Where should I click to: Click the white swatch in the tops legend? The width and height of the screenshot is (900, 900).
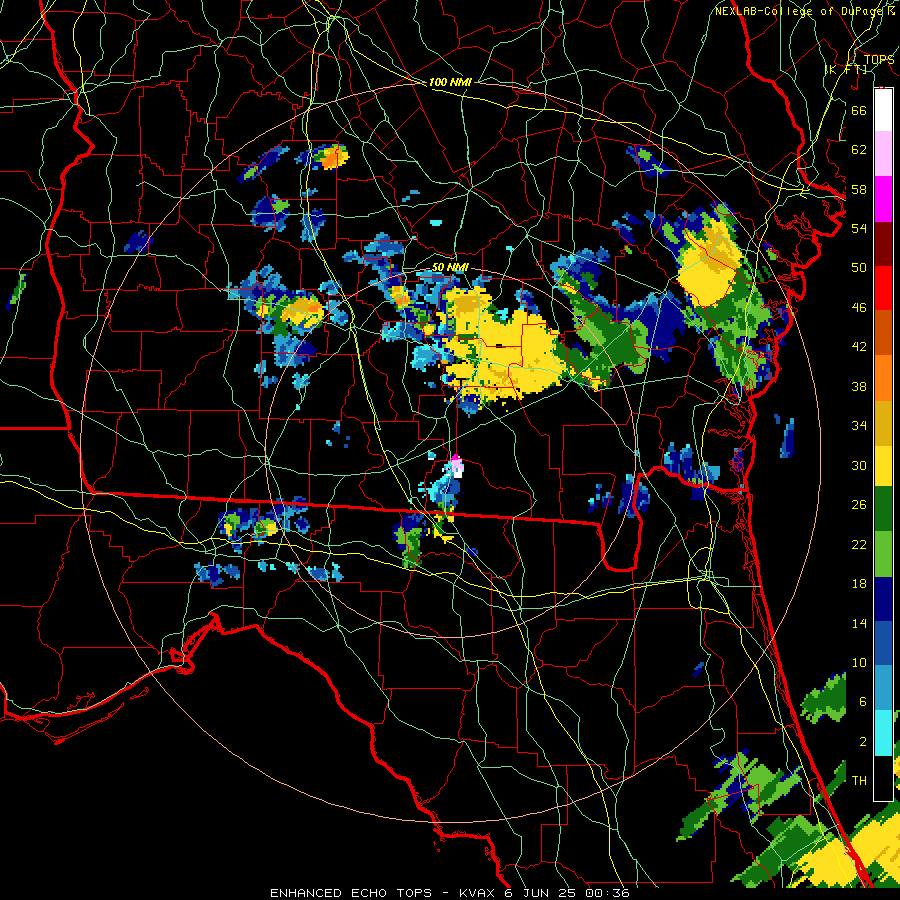click(x=883, y=110)
